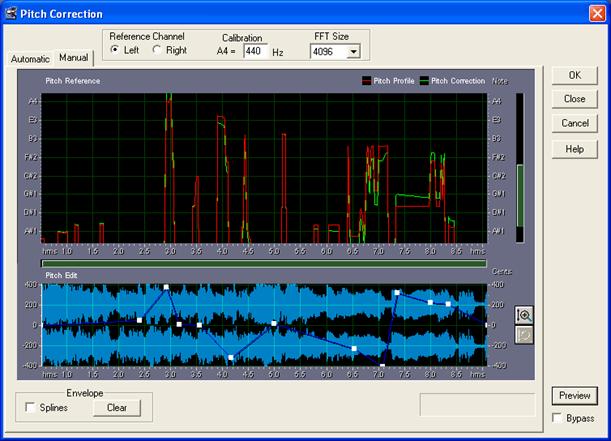Viewport: 611px width, 441px height.
Task: Click the Cancel button
Action: pos(574,123)
